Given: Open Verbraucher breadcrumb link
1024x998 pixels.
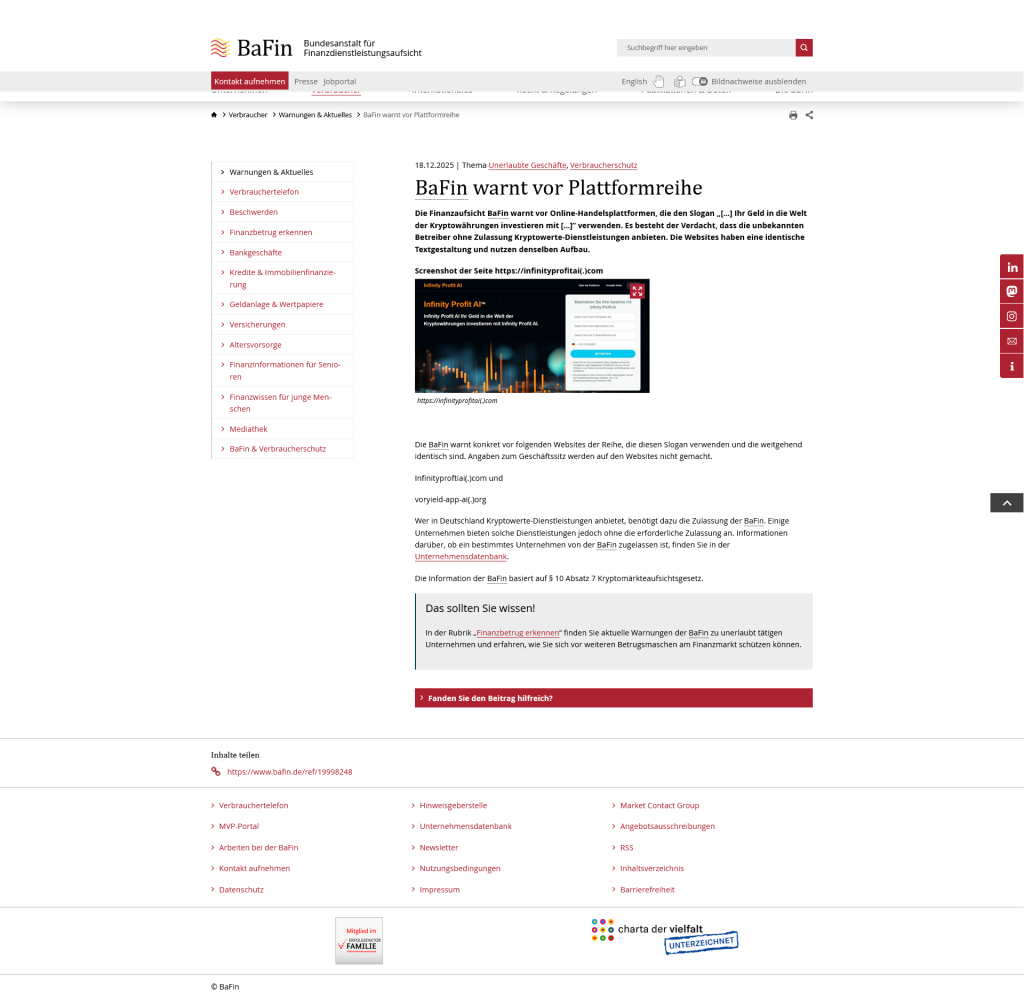Looking at the screenshot, I should pos(248,115).
